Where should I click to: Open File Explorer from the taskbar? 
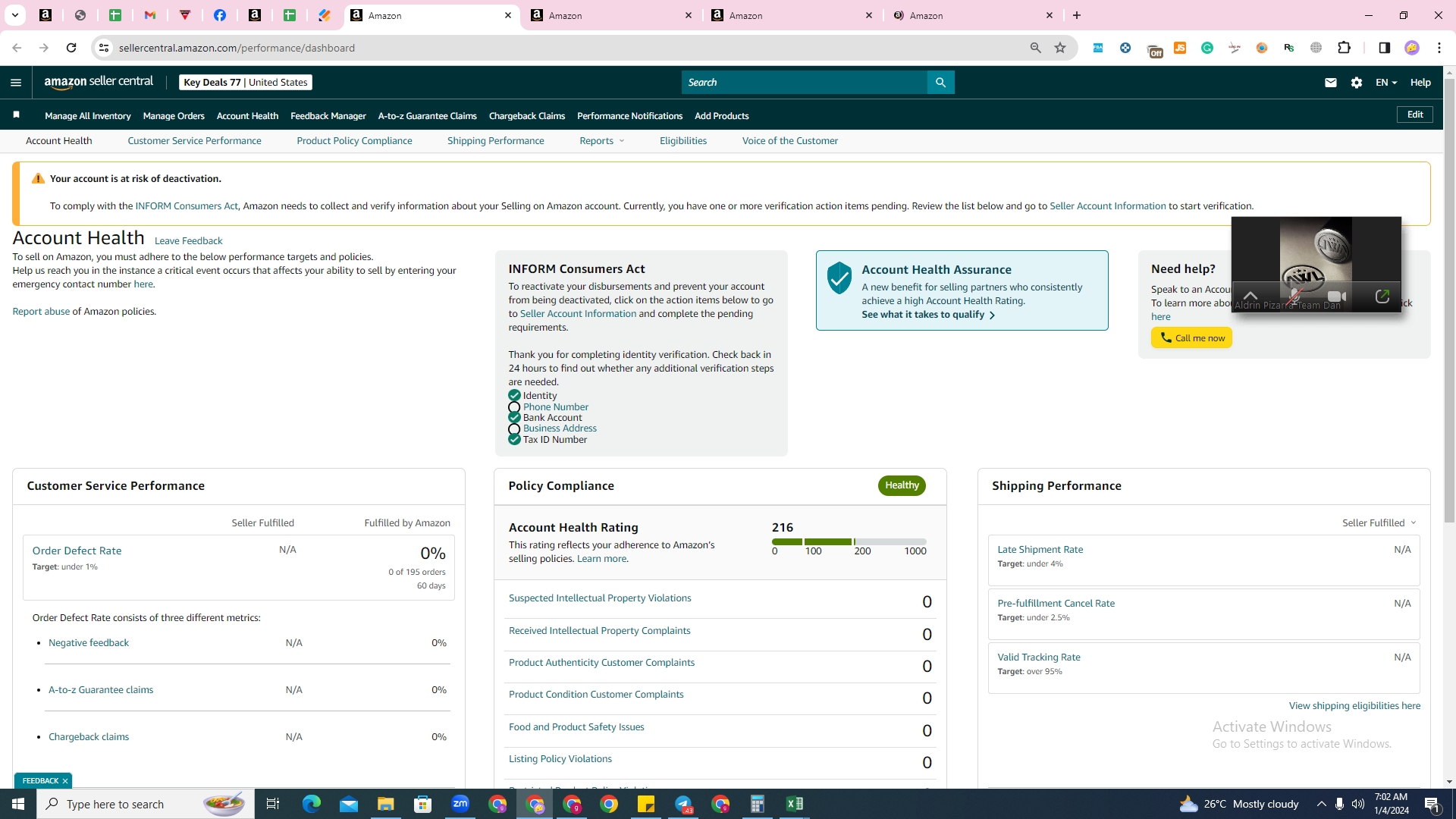pos(386,804)
